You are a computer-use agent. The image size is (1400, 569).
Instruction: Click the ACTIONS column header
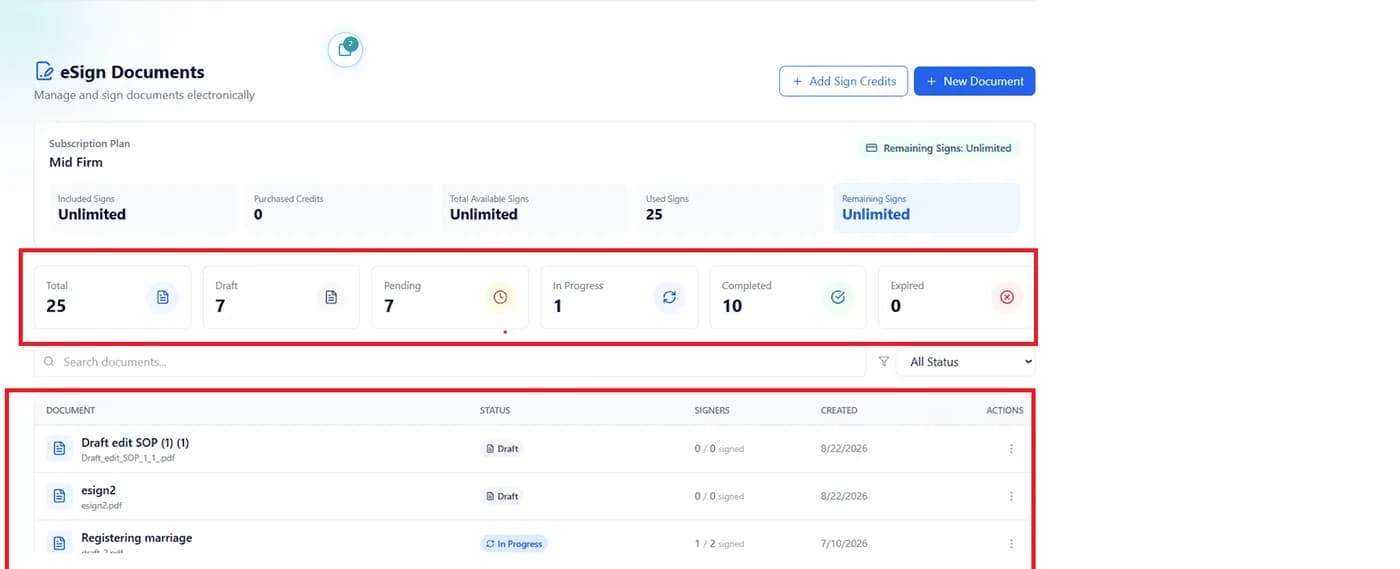point(1005,410)
